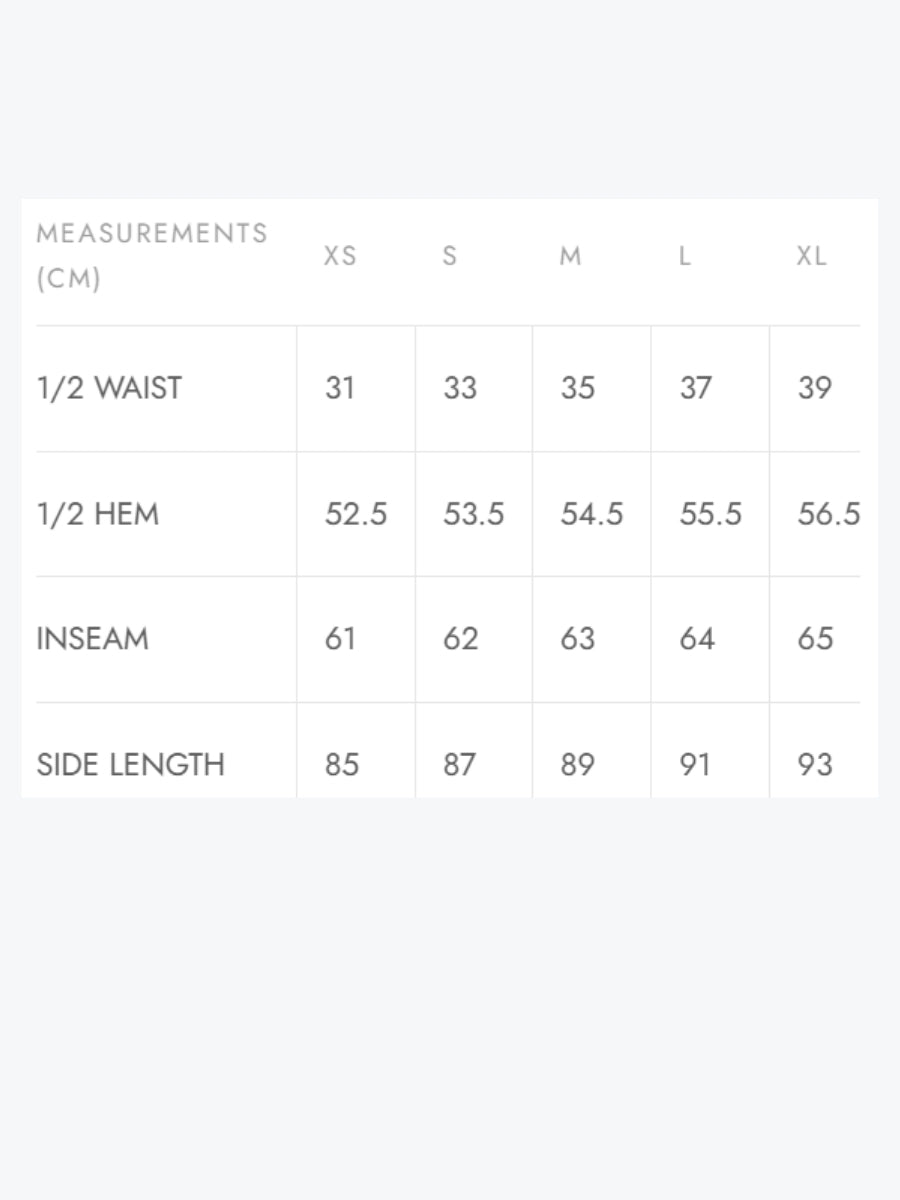The width and height of the screenshot is (900, 1200).
Task: Click the M size column header
Action: coord(570,256)
